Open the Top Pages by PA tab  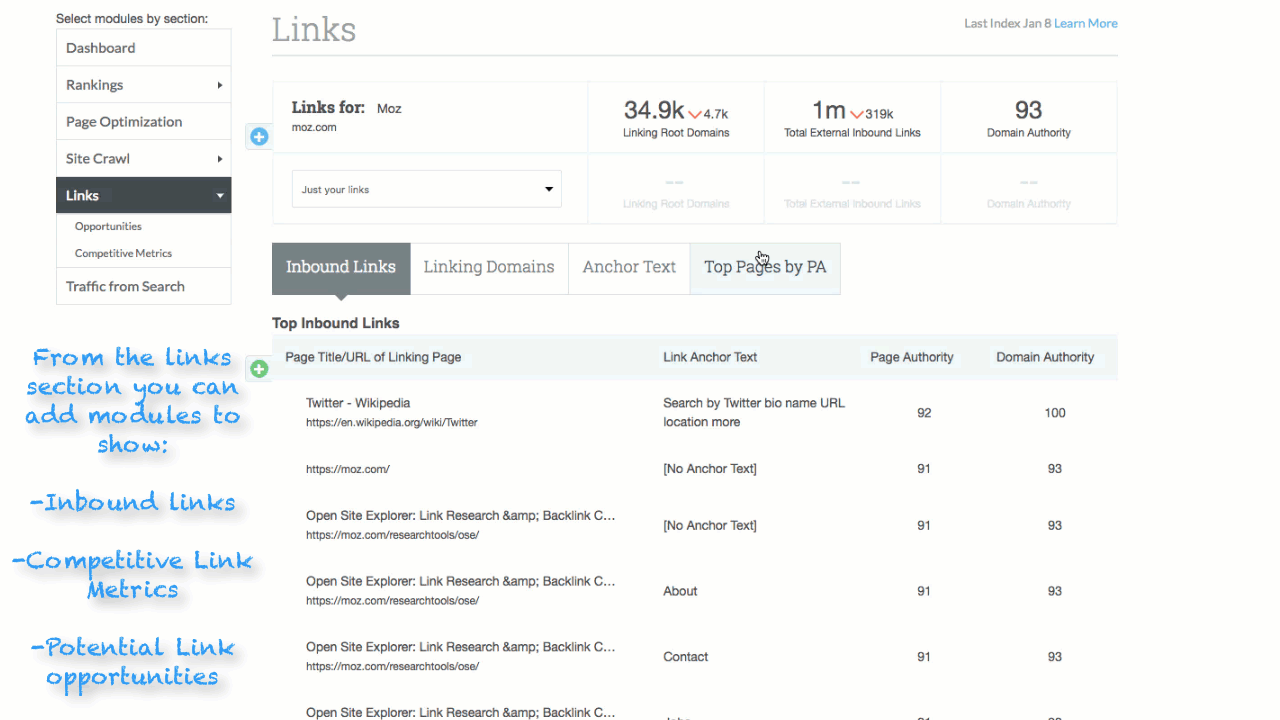click(765, 267)
